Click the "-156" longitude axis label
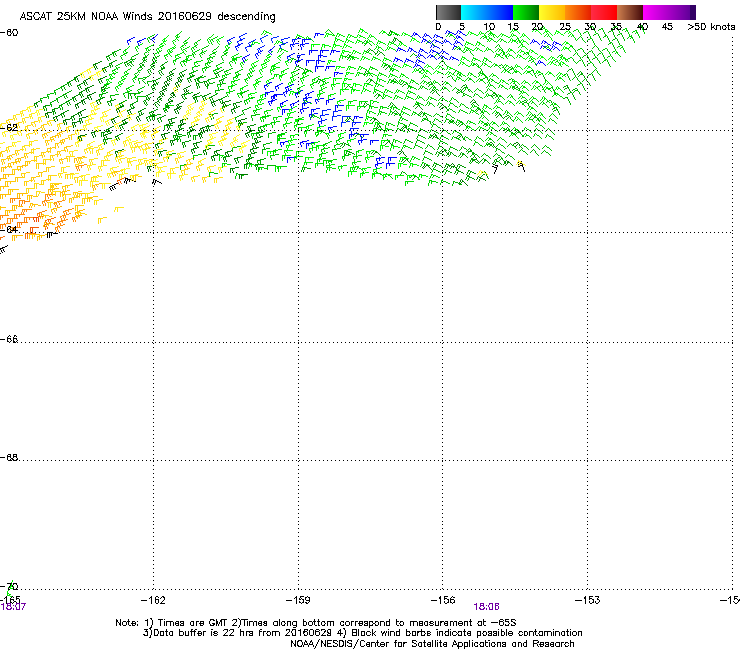This screenshot has width=740, height=650. [443, 600]
